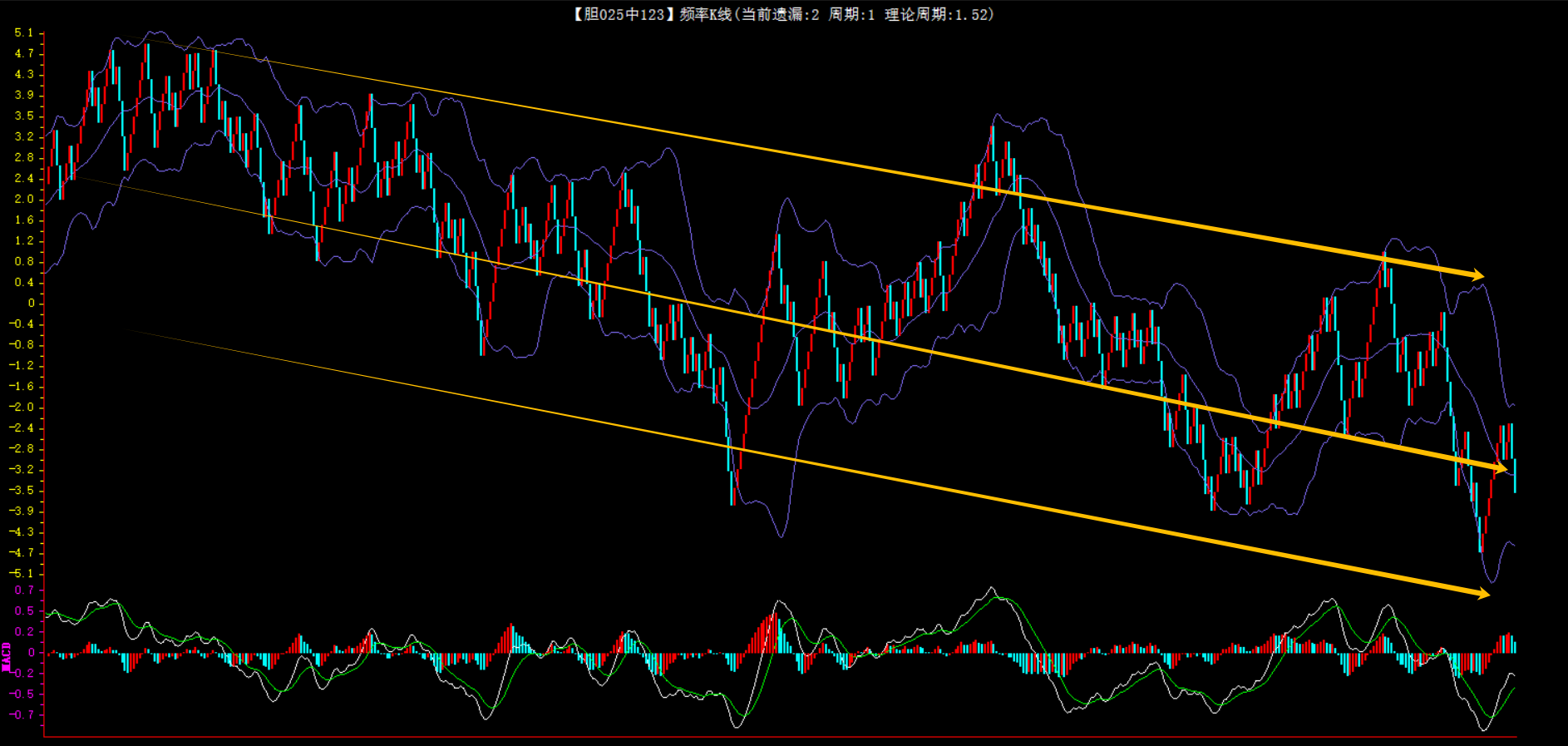Click the arrowhead of the upper channel line

(1477, 275)
